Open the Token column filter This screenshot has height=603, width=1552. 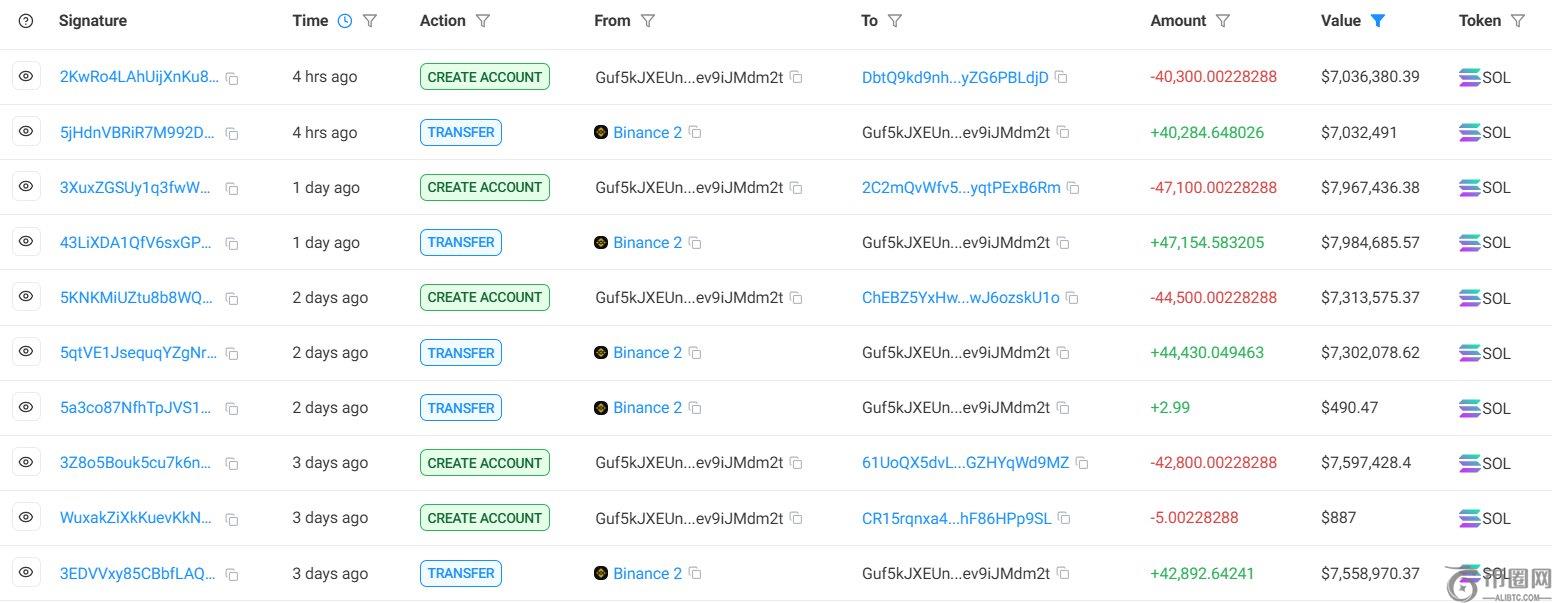1518,21
